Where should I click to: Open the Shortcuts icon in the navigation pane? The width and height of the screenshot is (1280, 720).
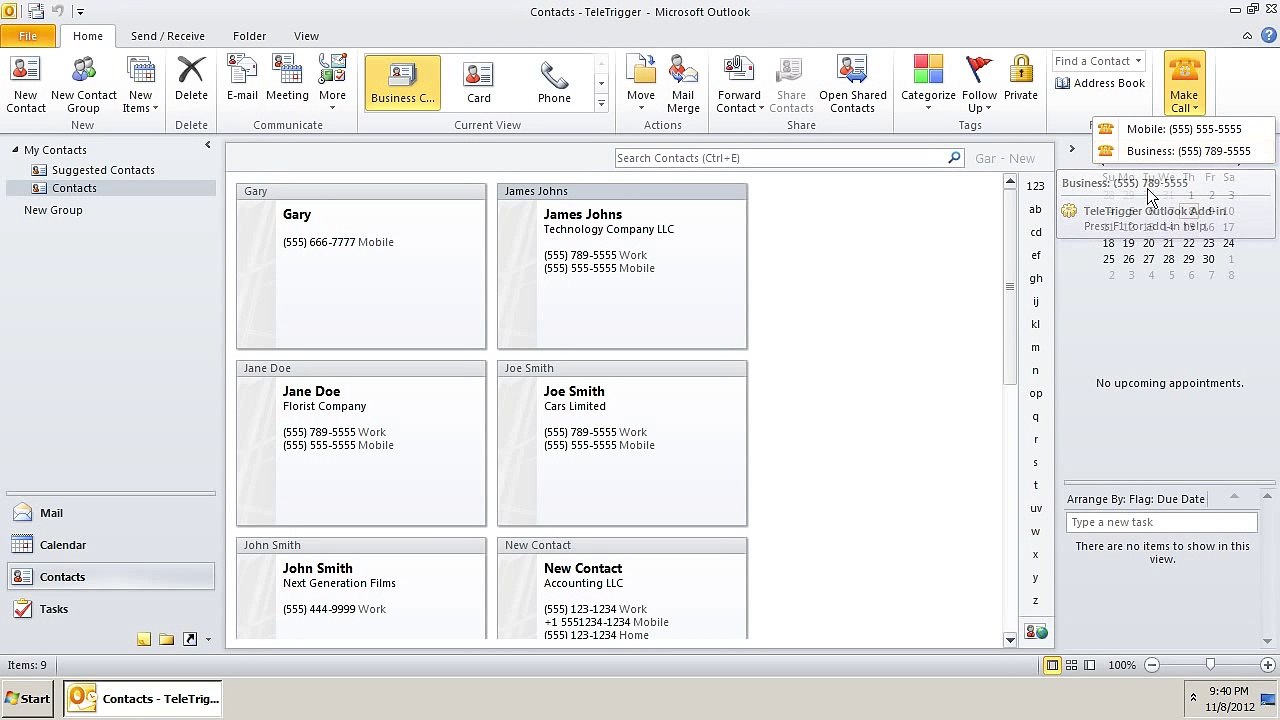190,639
